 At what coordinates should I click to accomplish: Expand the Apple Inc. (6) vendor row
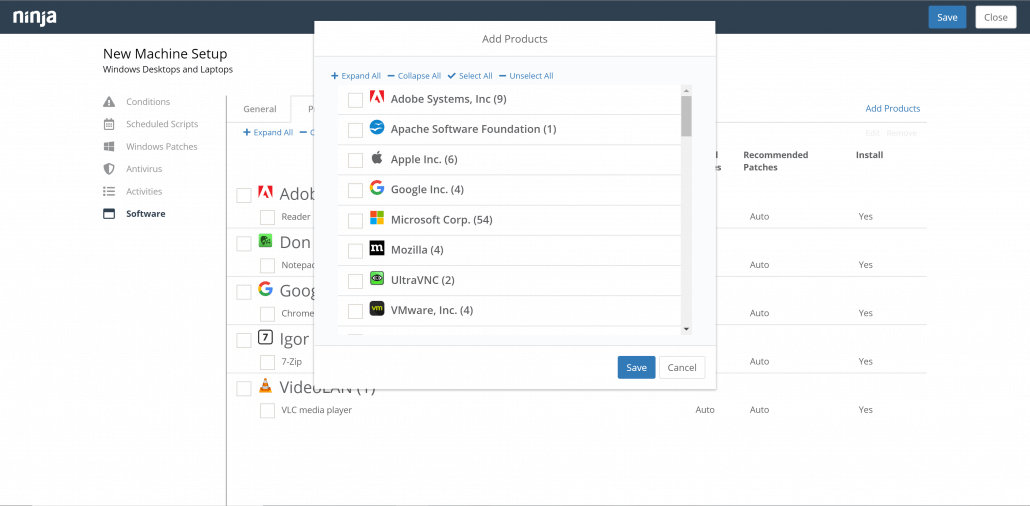pyautogui.click(x=509, y=160)
